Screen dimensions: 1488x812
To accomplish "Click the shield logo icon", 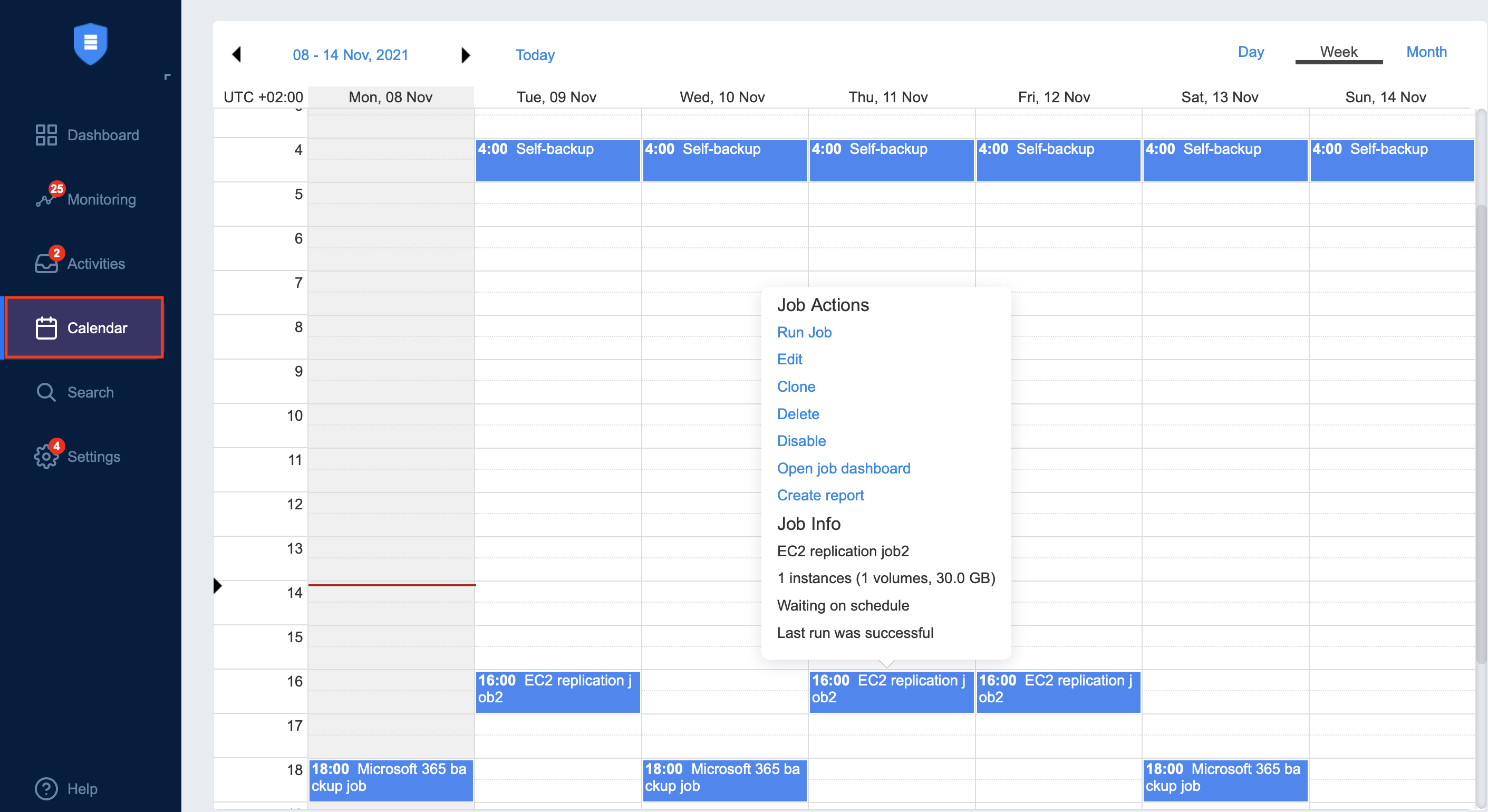I will point(90,44).
